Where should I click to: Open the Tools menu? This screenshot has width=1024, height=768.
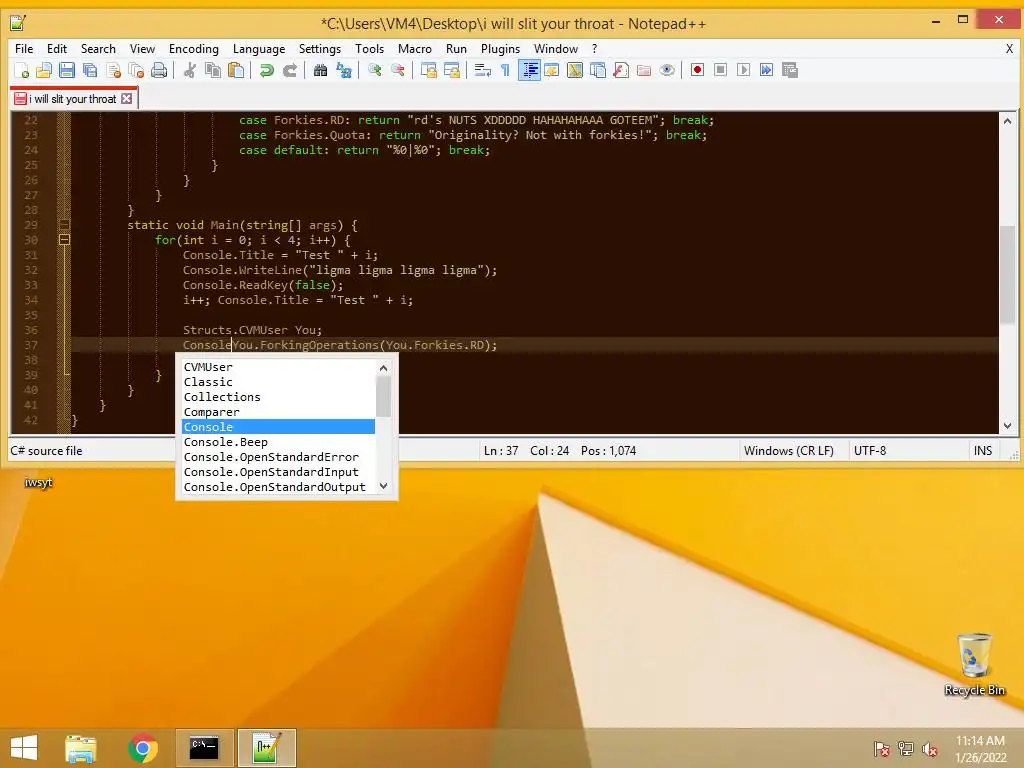click(369, 49)
